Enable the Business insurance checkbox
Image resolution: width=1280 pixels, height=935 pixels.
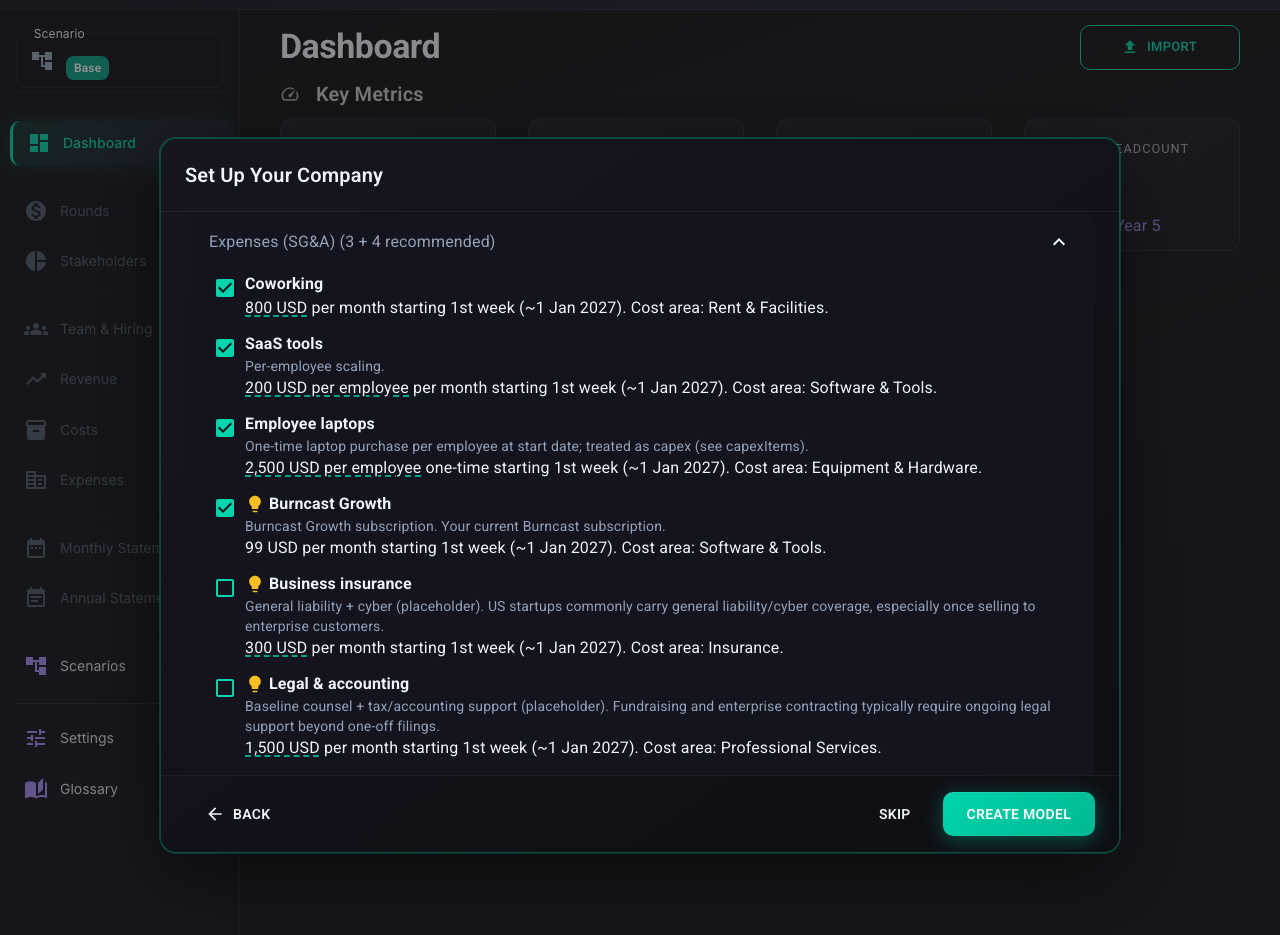click(x=225, y=588)
